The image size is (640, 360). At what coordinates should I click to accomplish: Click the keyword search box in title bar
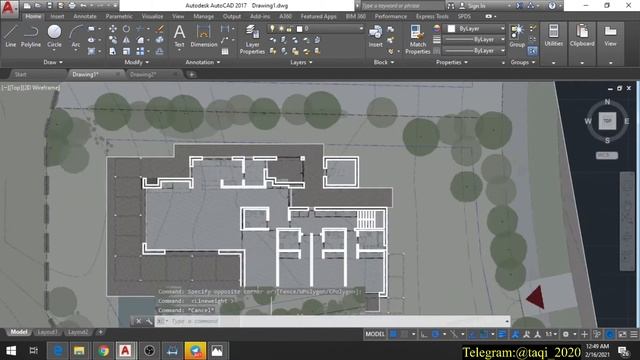402,6
